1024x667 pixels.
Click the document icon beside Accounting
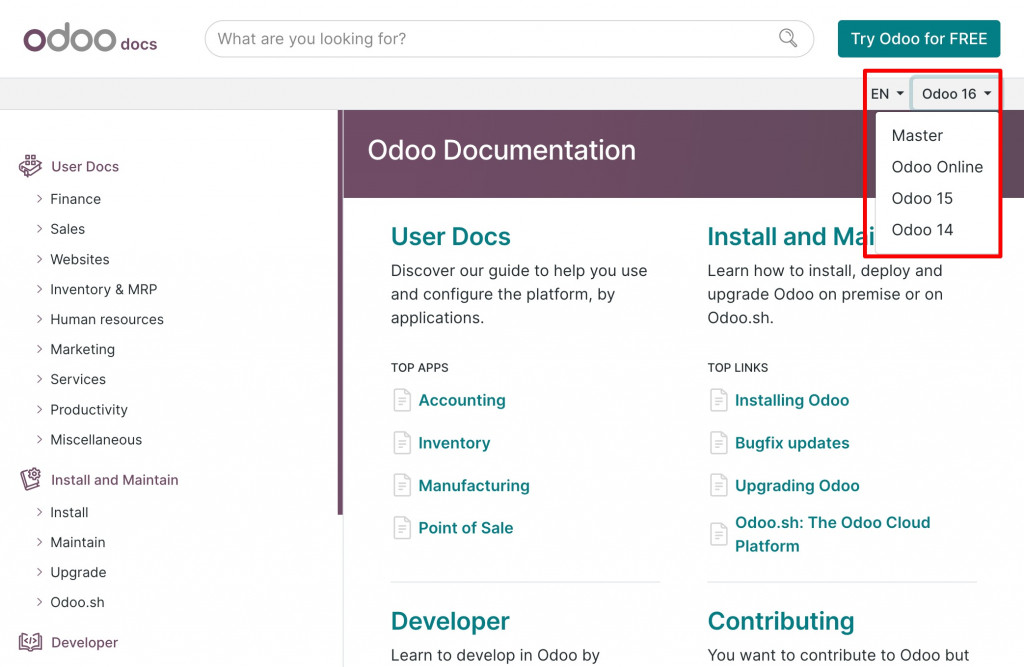click(x=402, y=400)
